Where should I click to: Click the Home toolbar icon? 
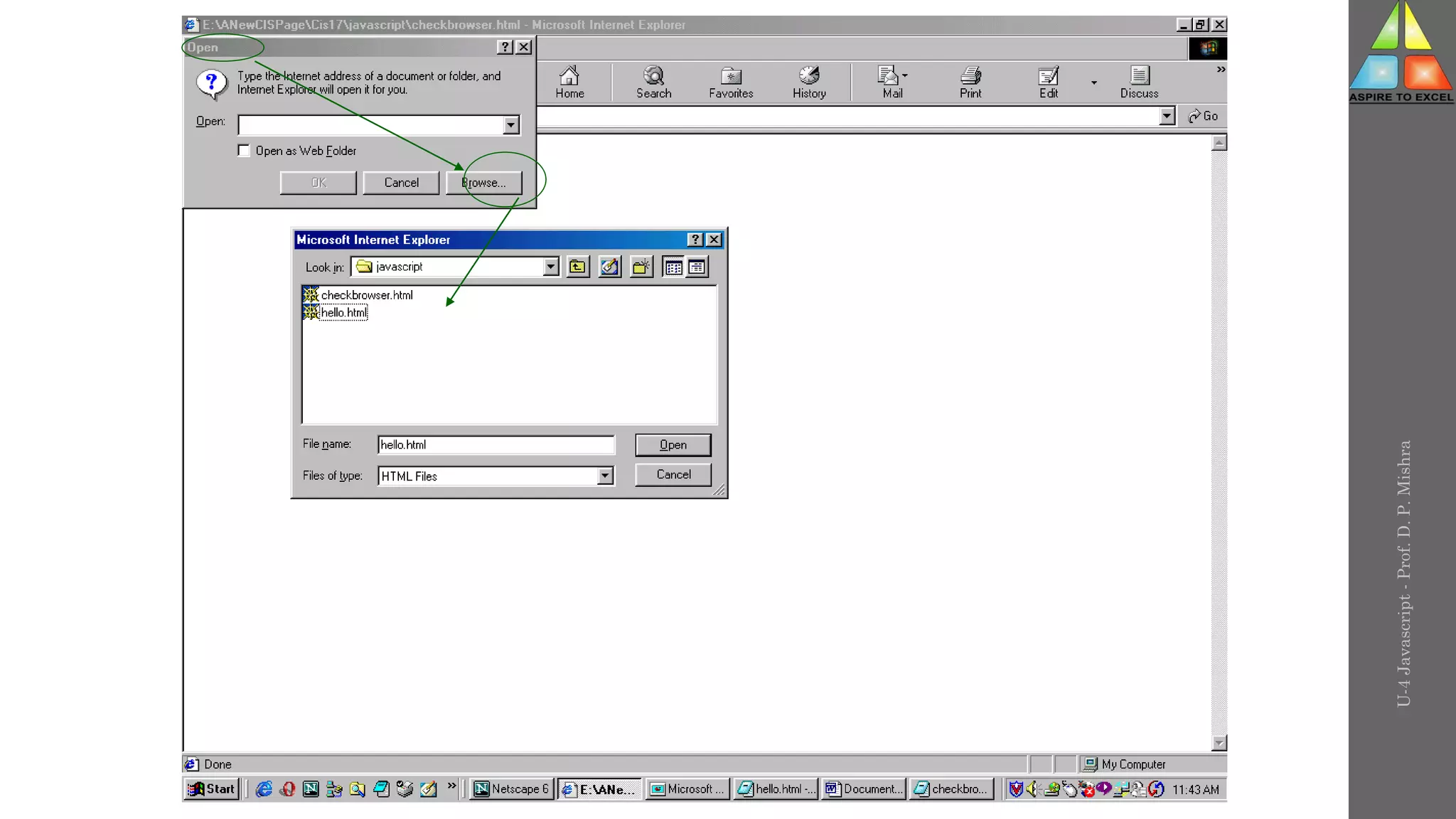click(569, 82)
